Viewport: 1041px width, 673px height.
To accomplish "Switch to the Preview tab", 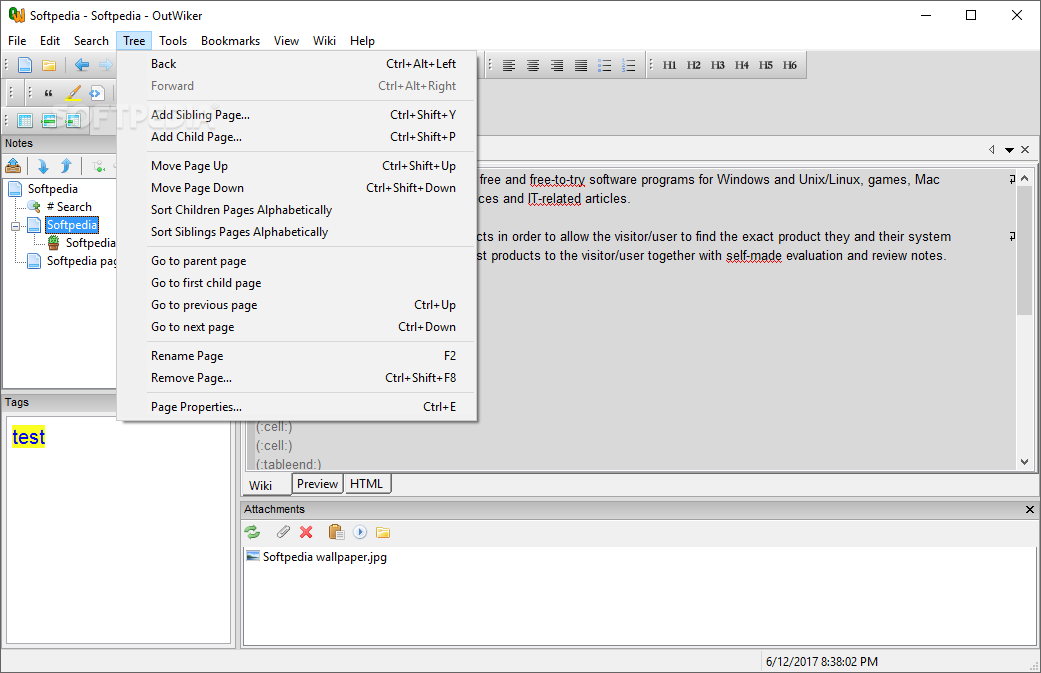I will tap(317, 484).
